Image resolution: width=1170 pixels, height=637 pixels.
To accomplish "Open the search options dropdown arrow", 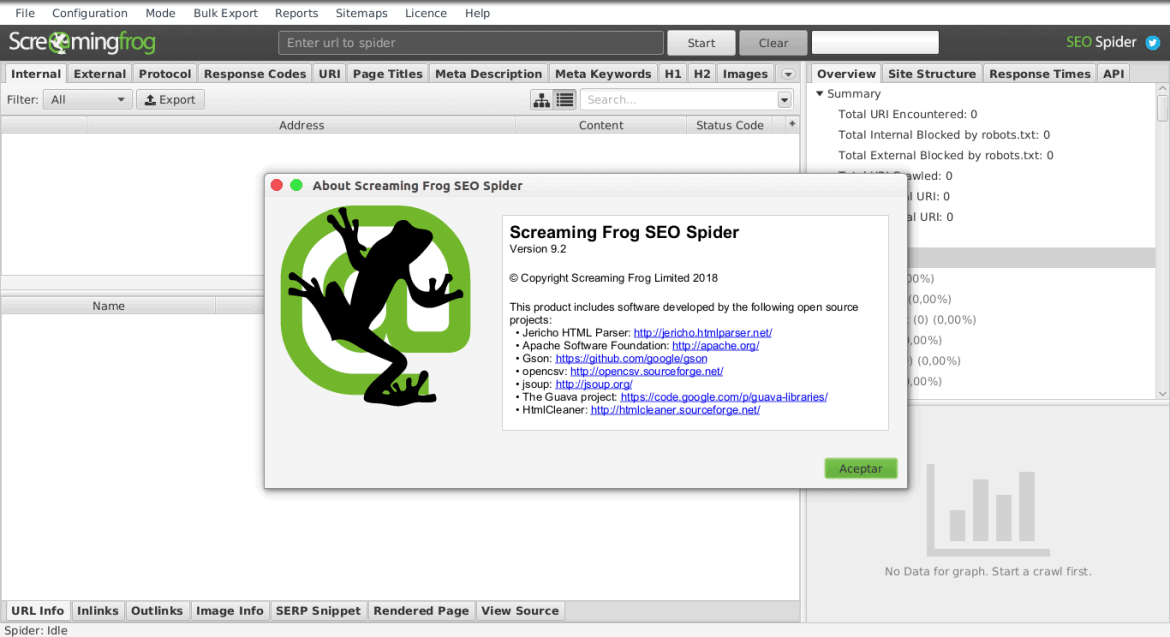I will (x=784, y=100).
